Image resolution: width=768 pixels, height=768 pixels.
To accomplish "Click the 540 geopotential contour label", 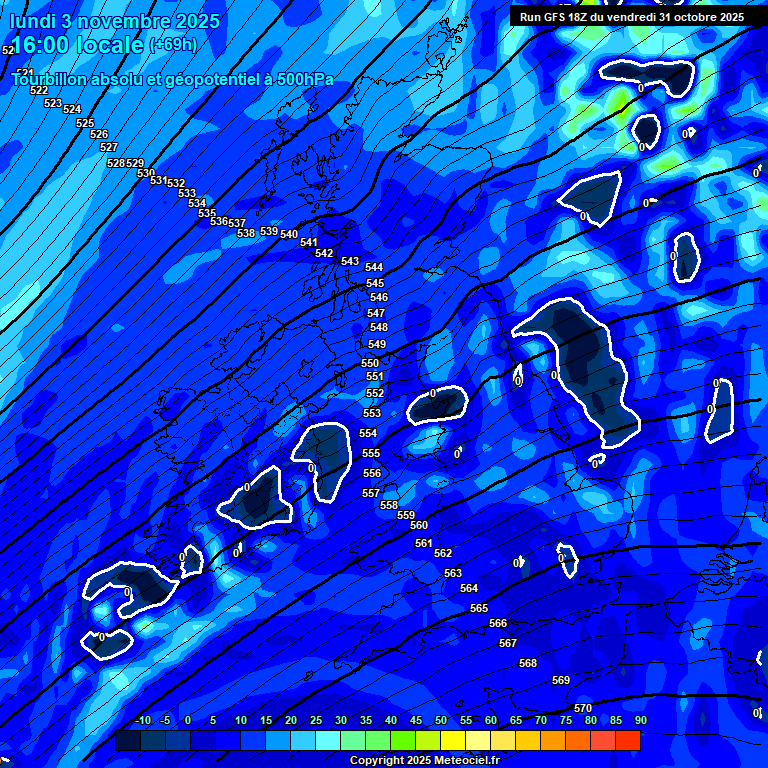I will click(289, 234).
